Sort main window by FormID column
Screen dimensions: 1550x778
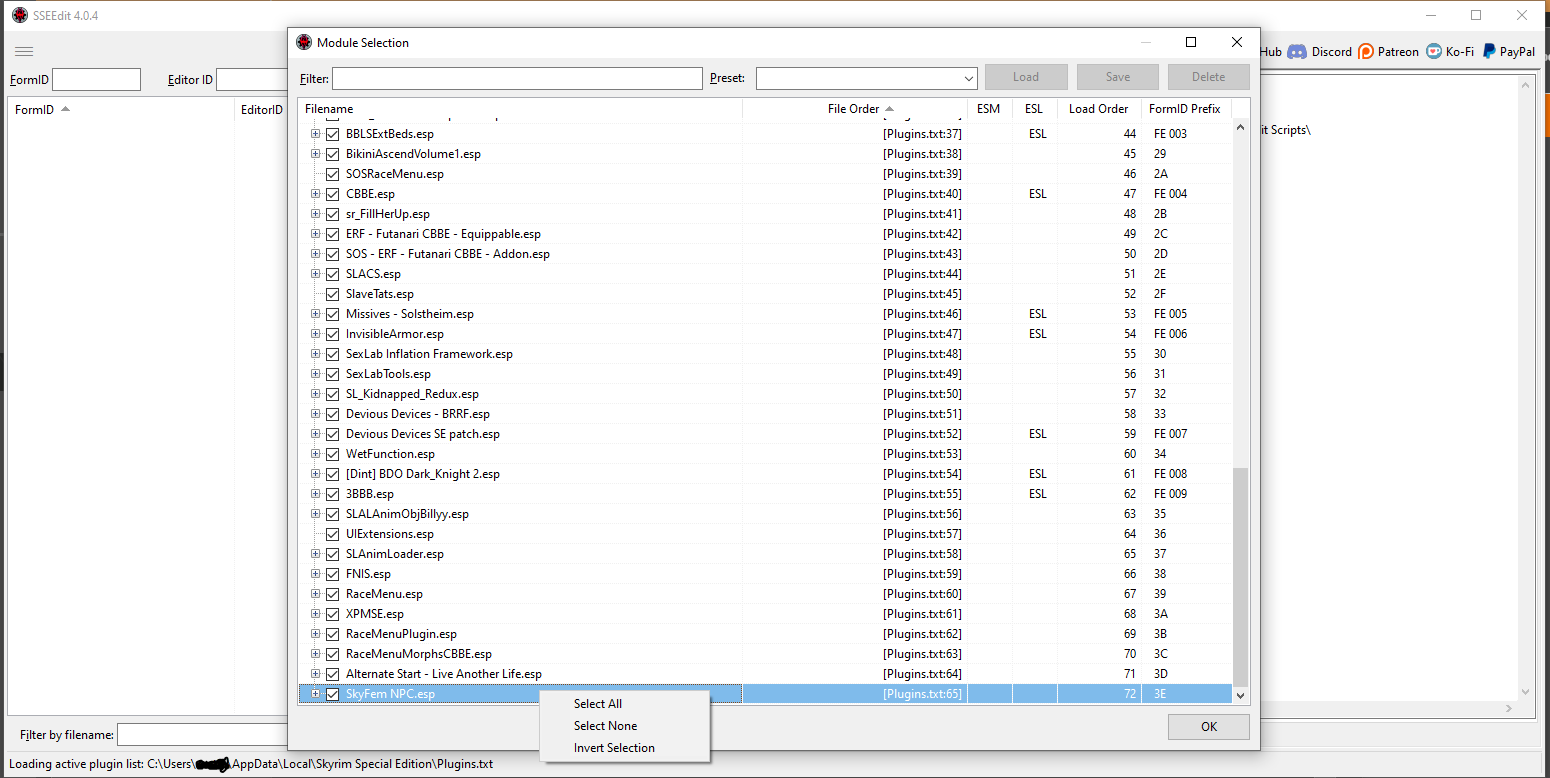[x=120, y=110]
